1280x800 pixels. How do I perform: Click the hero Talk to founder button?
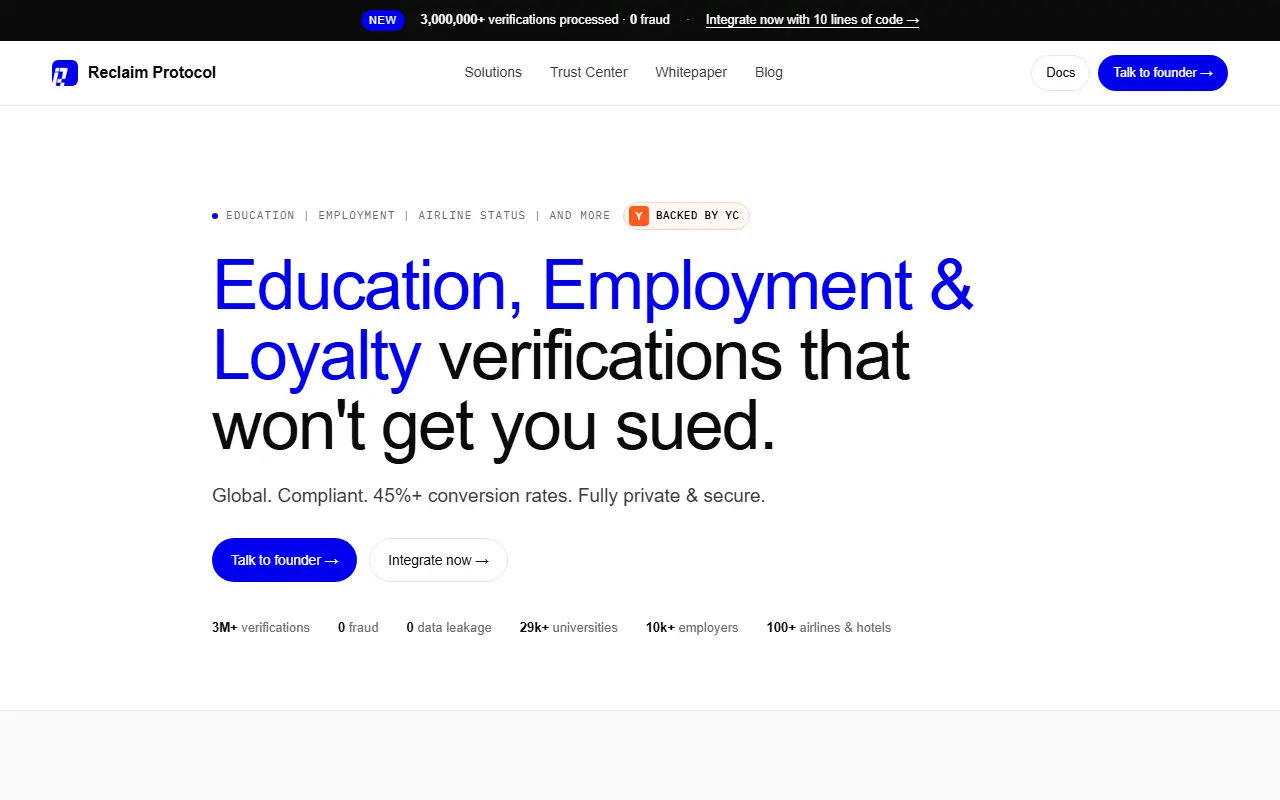(284, 560)
